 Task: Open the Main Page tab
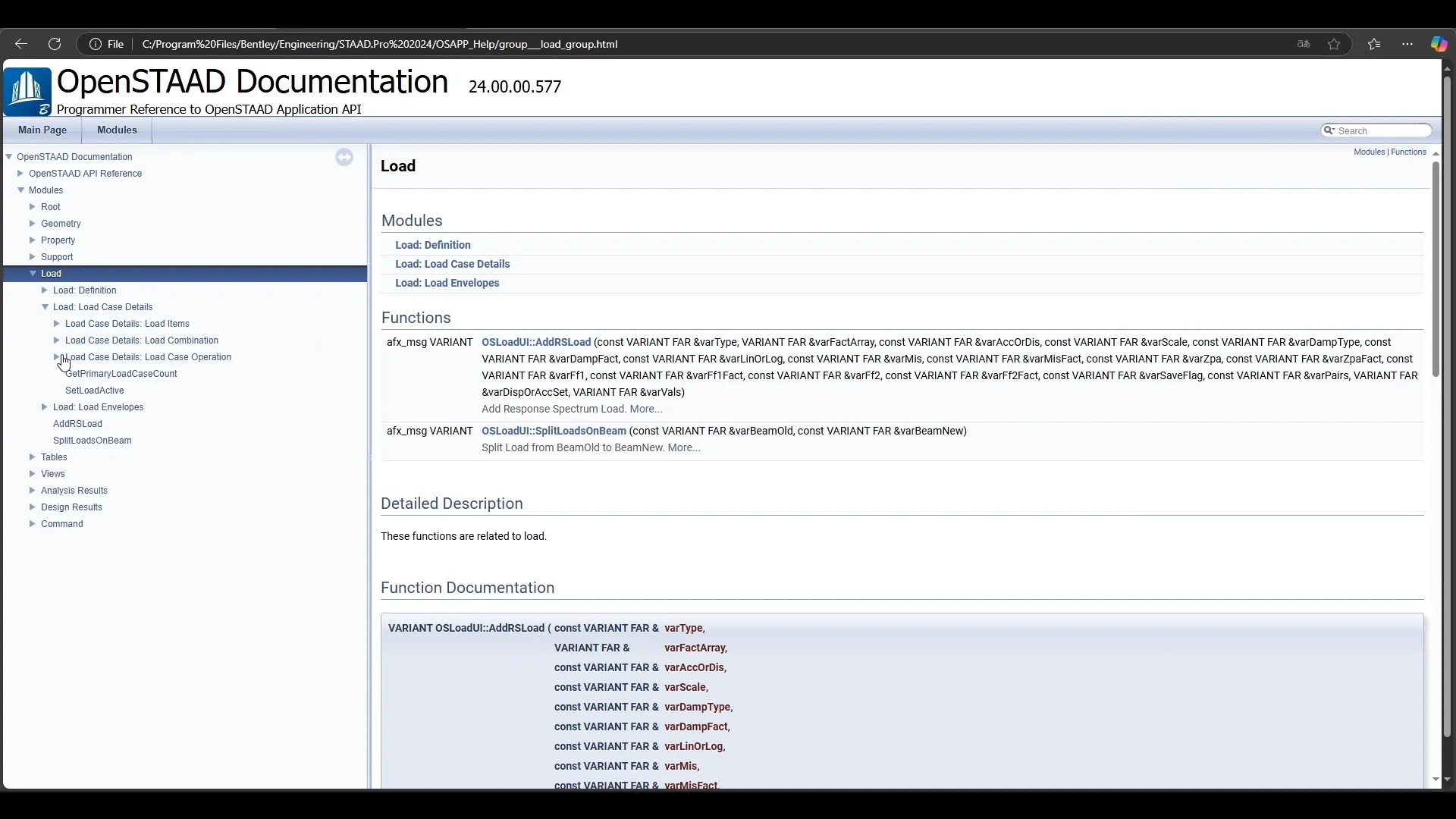(42, 130)
